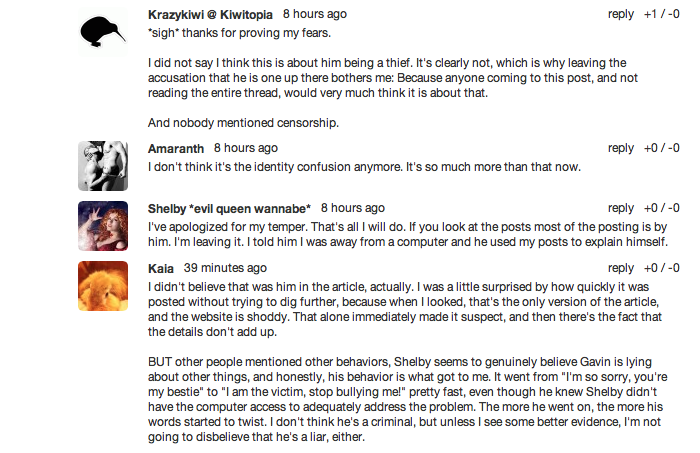Open Amaranth's black-and-white profile picture
The image size is (700, 453).
pyautogui.click(x=103, y=166)
